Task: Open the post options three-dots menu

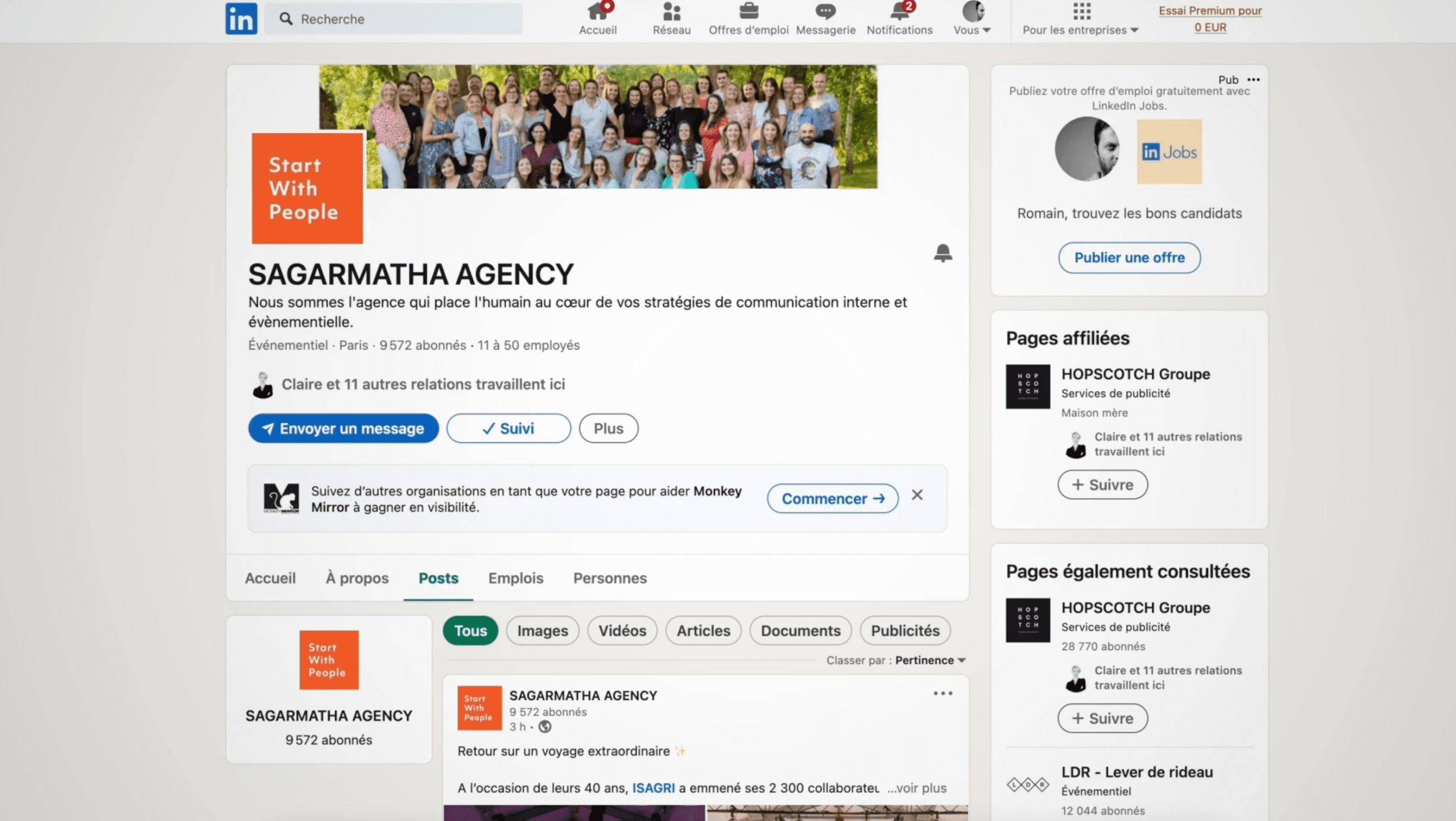Action: (943, 694)
